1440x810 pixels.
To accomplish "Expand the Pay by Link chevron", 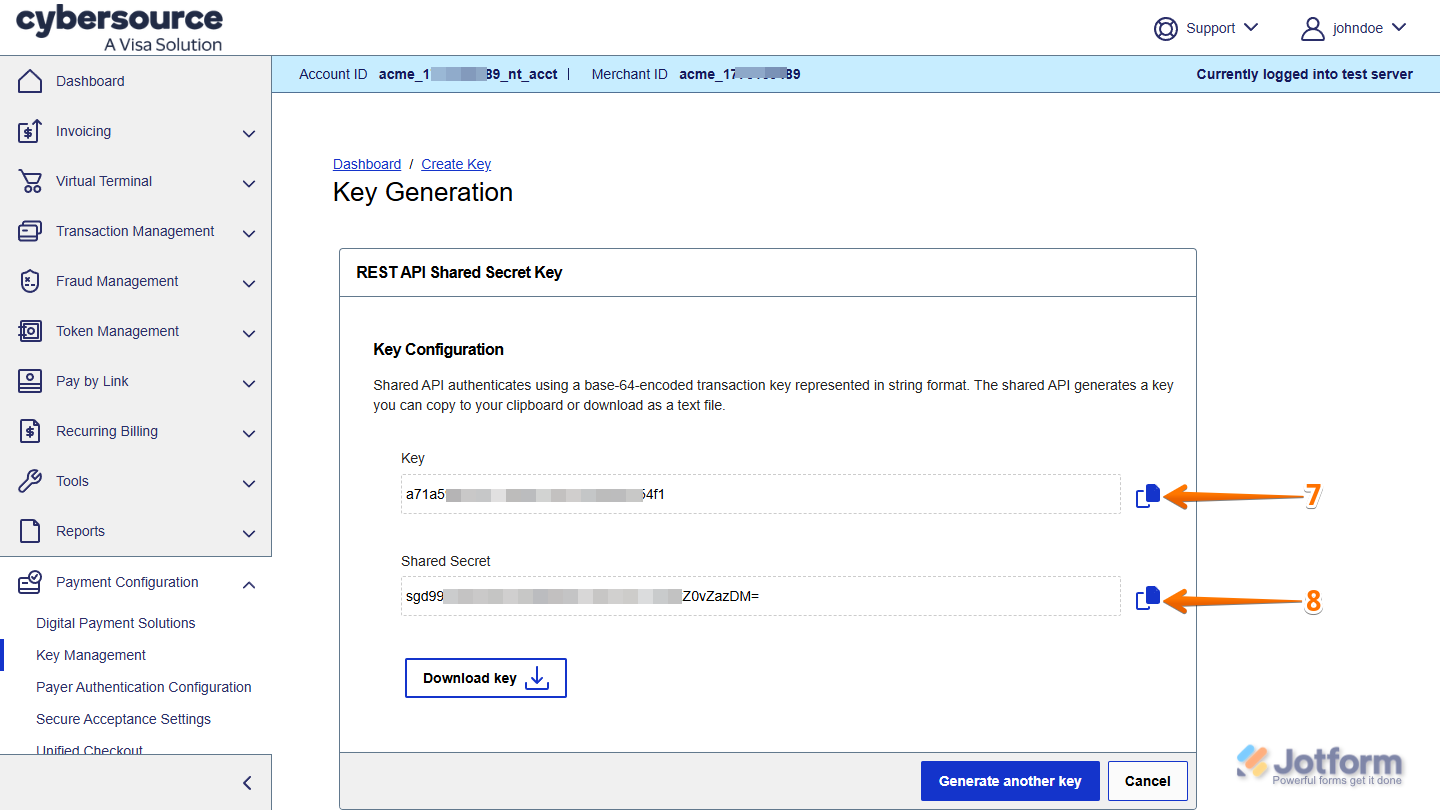I will point(249,383).
